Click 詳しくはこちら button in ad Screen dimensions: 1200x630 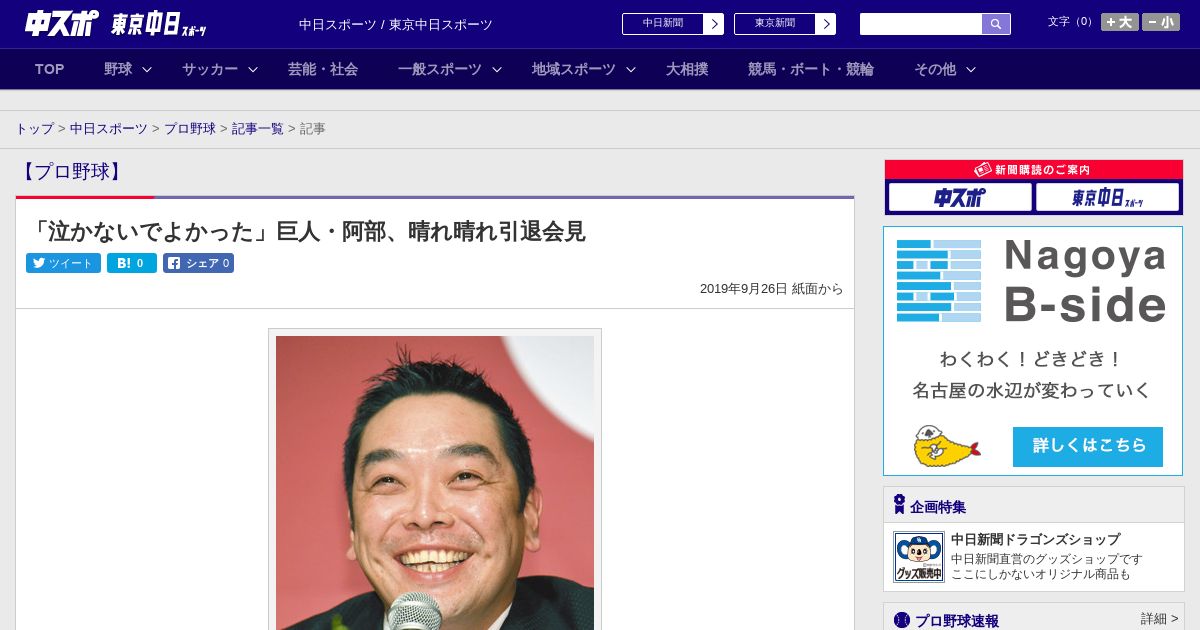1088,446
